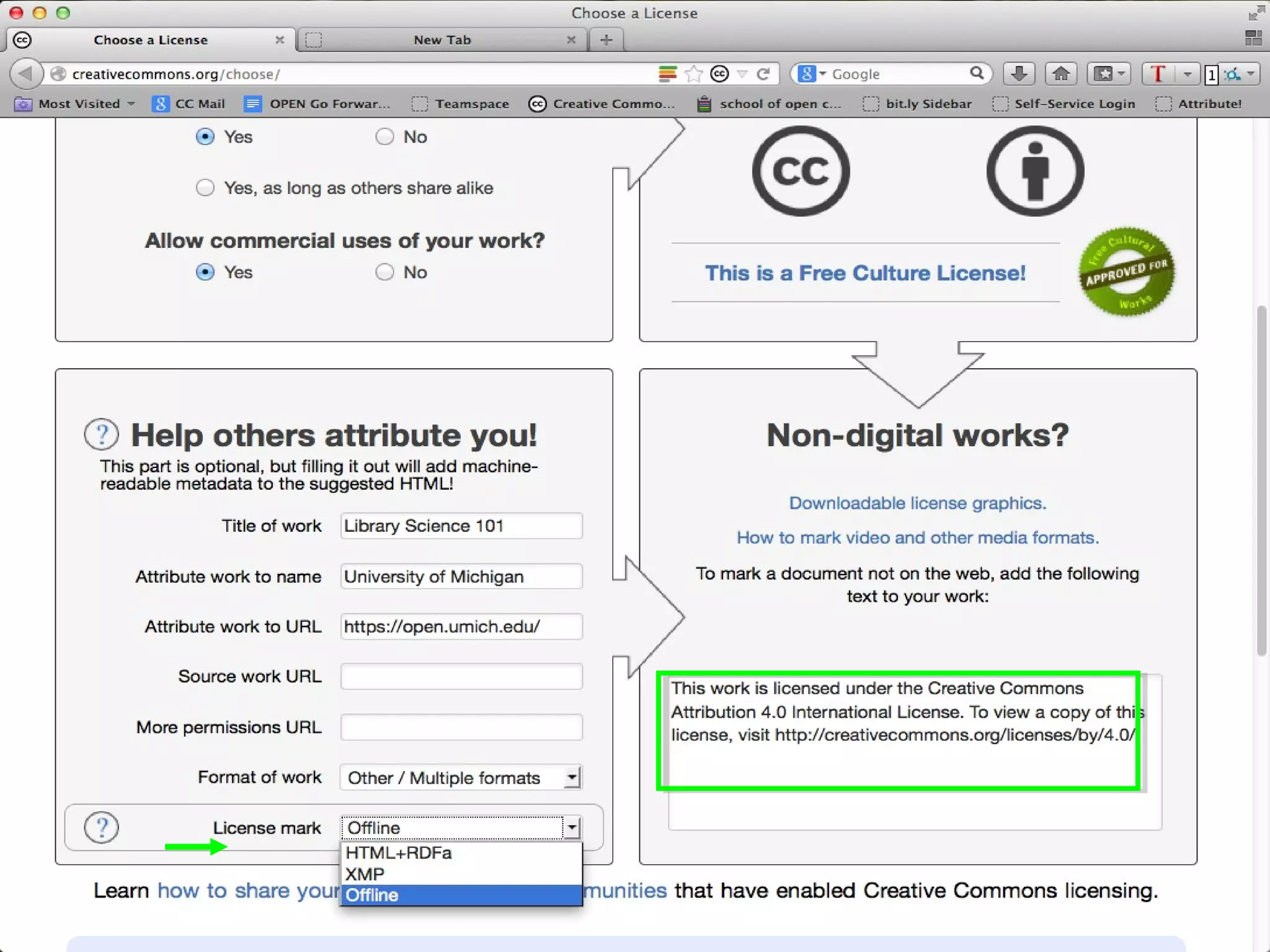Click the browser back arrow button
This screenshot has height=952, width=1270.
pos(25,74)
